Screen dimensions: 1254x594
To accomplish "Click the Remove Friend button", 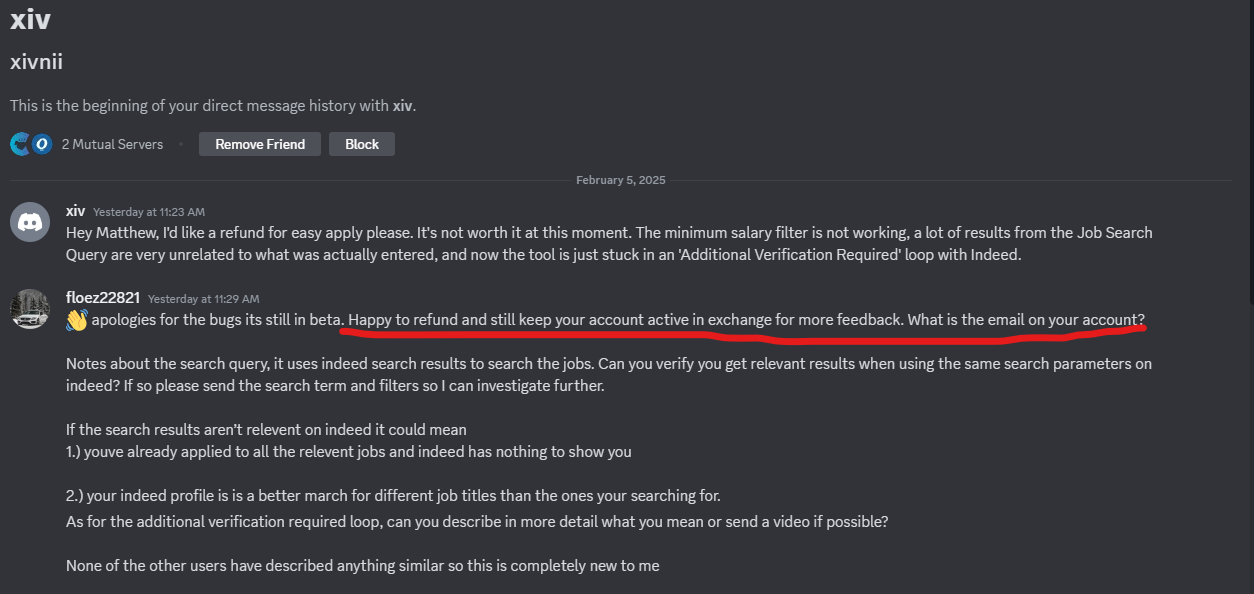I will point(259,143).
